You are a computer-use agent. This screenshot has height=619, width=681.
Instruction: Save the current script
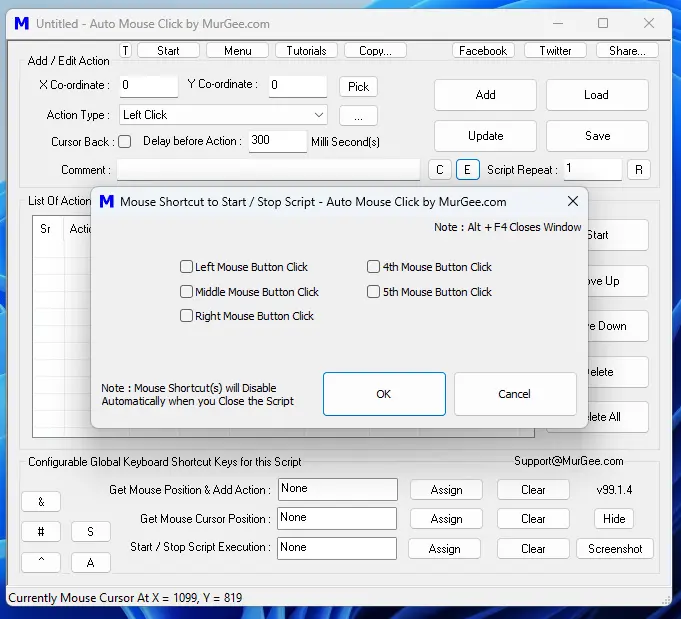click(x=597, y=136)
